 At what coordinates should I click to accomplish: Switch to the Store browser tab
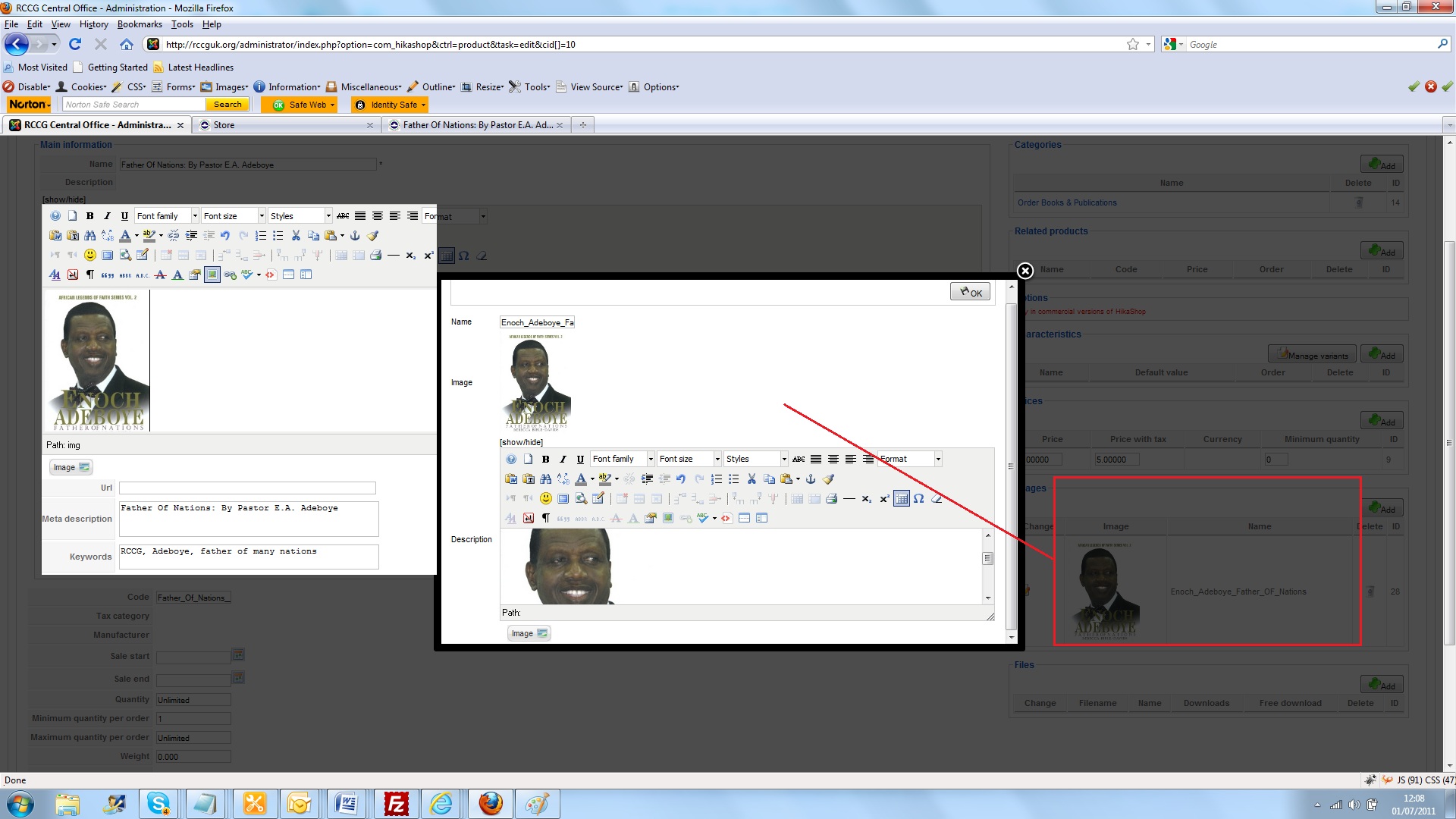click(284, 125)
